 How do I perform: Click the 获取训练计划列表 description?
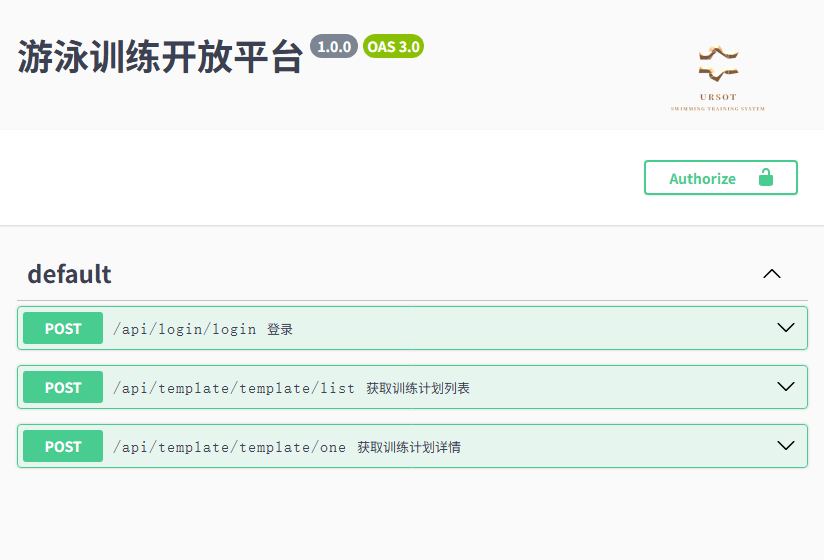418,388
